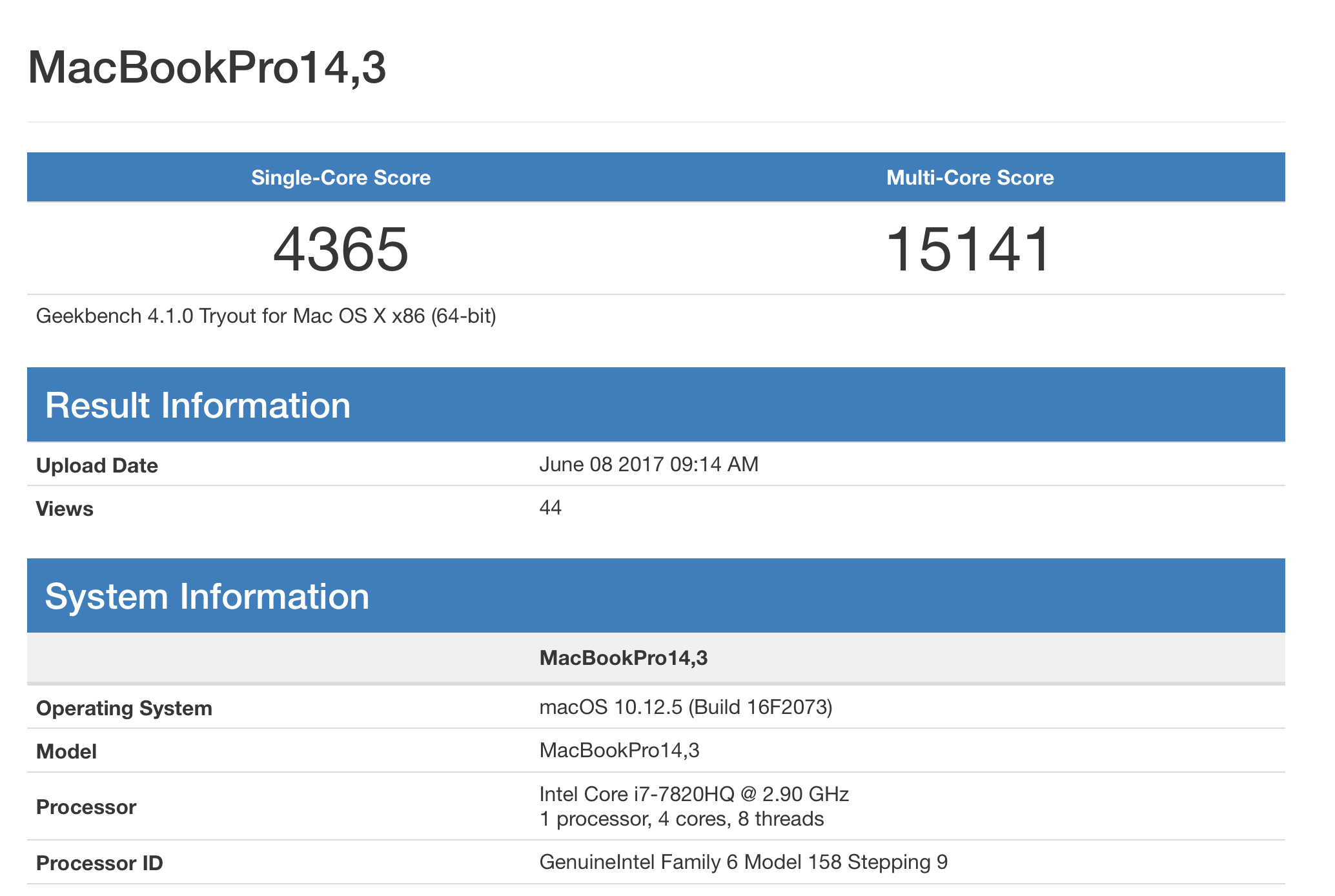Click the Views label
Image resolution: width=1335 pixels, height=896 pixels.
pos(65,509)
